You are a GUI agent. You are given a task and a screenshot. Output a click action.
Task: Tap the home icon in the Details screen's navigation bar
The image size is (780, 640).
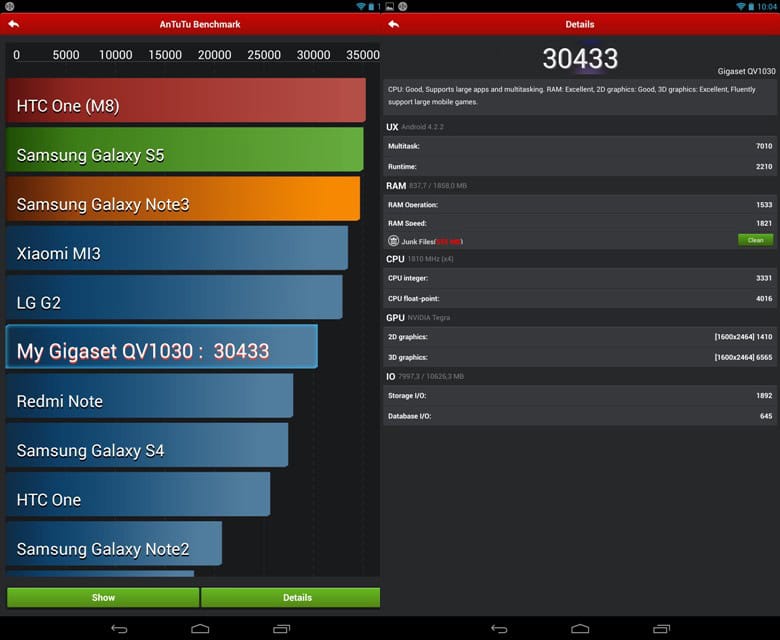click(x=580, y=629)
